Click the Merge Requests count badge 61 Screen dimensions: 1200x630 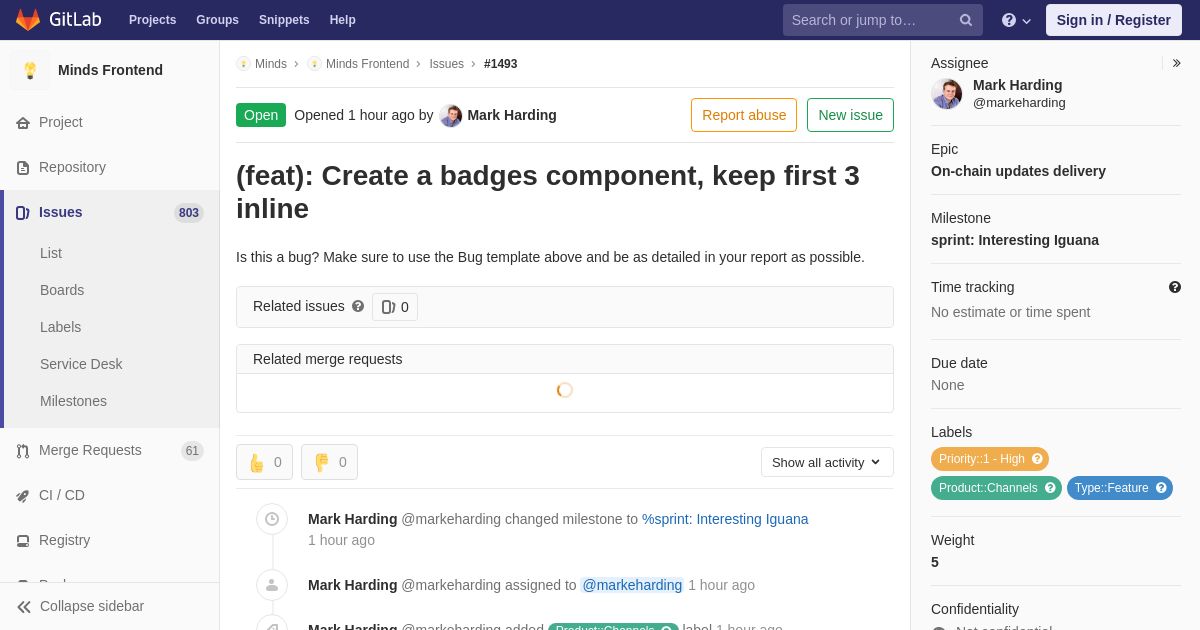click(x=192, y=451)
